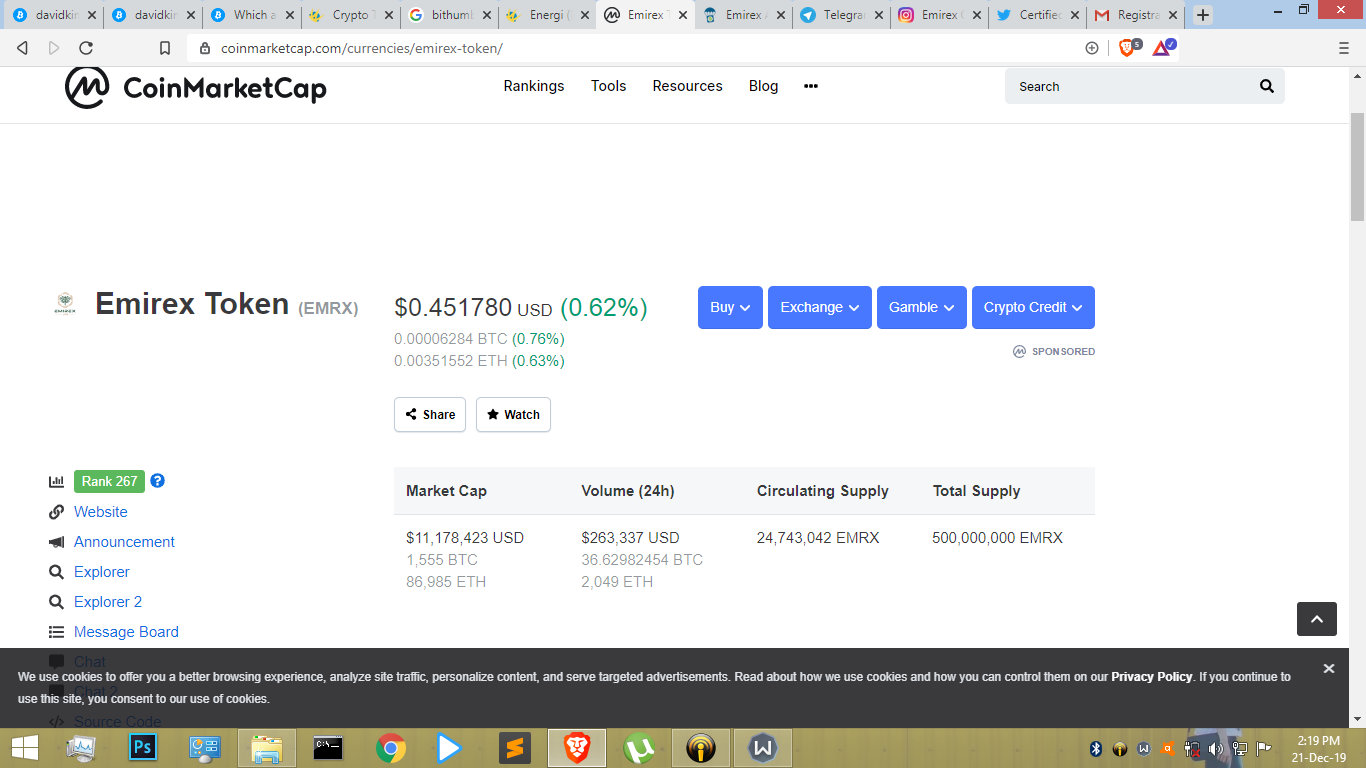Open the Tools menu
The height and width of the screenshot is (768, 1366).
pyautogui.click(x=608, y=86)
